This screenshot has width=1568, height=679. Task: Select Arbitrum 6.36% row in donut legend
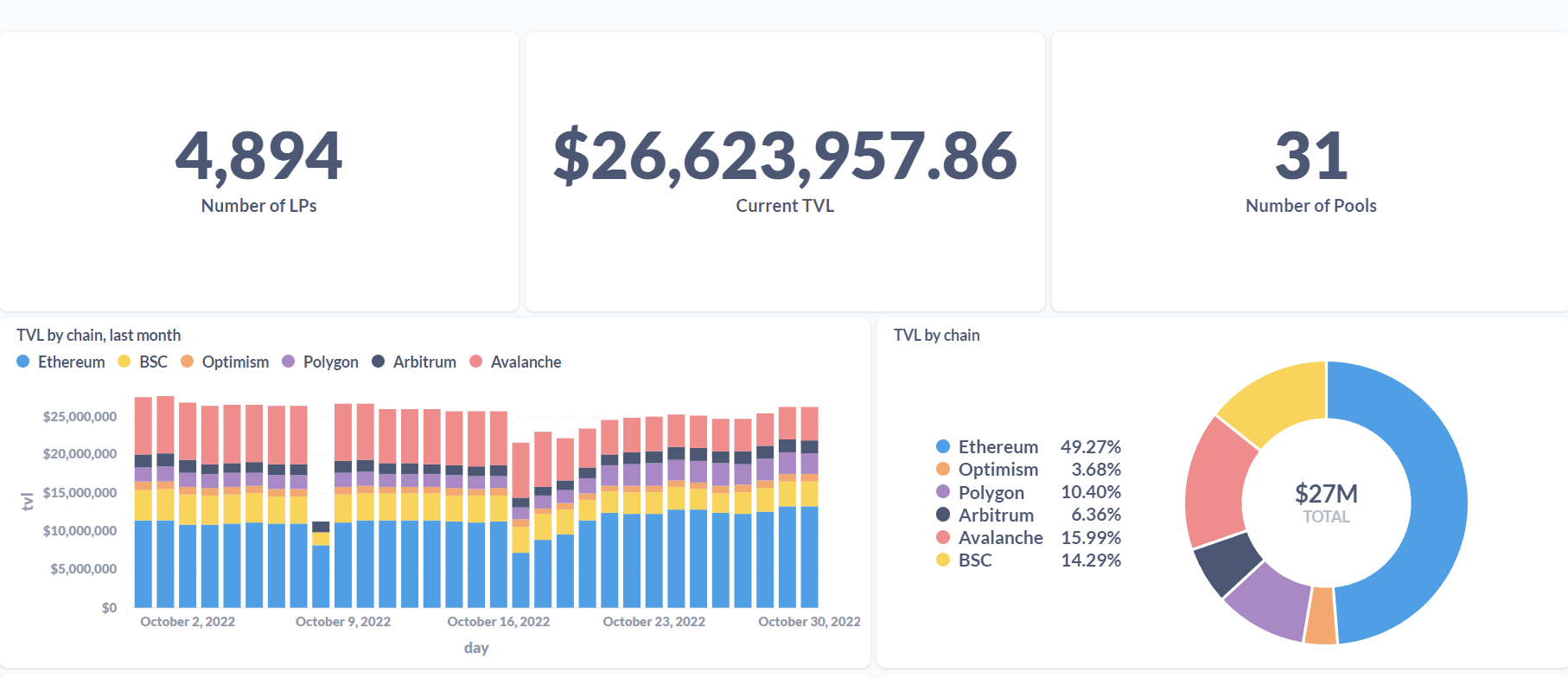point(1029,515)
